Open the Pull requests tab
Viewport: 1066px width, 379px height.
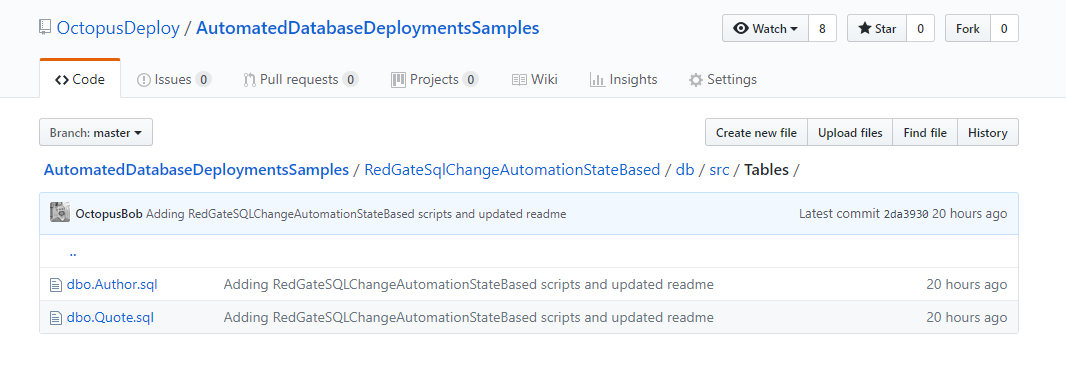[x=300, y=80]
